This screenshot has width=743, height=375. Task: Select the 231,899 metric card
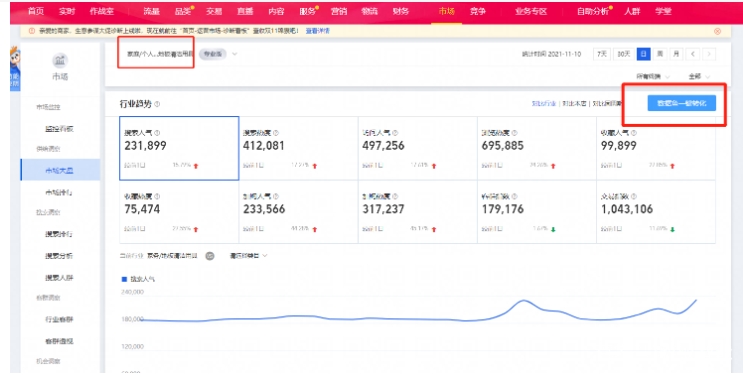[179, 148]
